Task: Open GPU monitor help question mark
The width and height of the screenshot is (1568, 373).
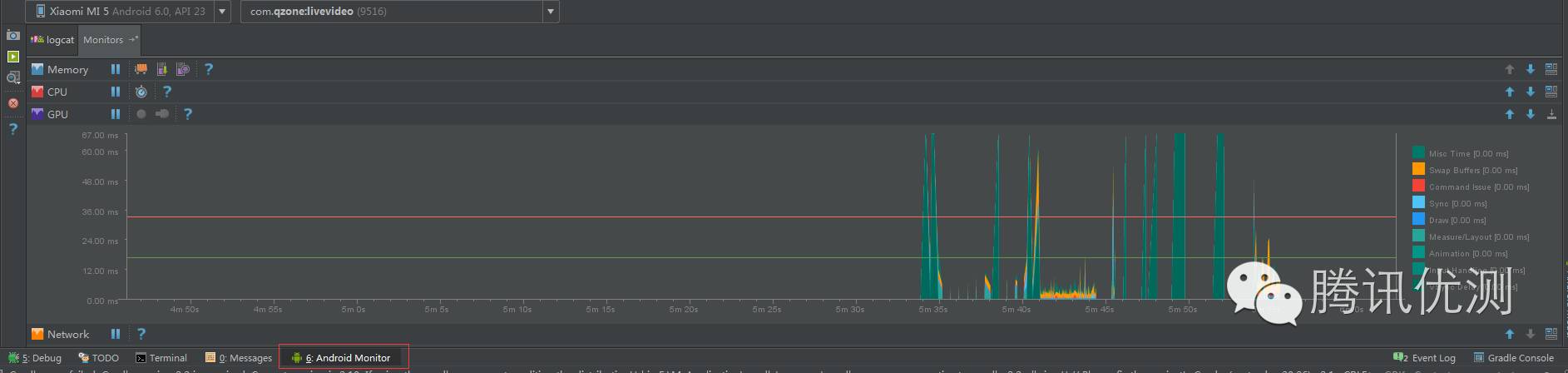Action: pos(188,114)
